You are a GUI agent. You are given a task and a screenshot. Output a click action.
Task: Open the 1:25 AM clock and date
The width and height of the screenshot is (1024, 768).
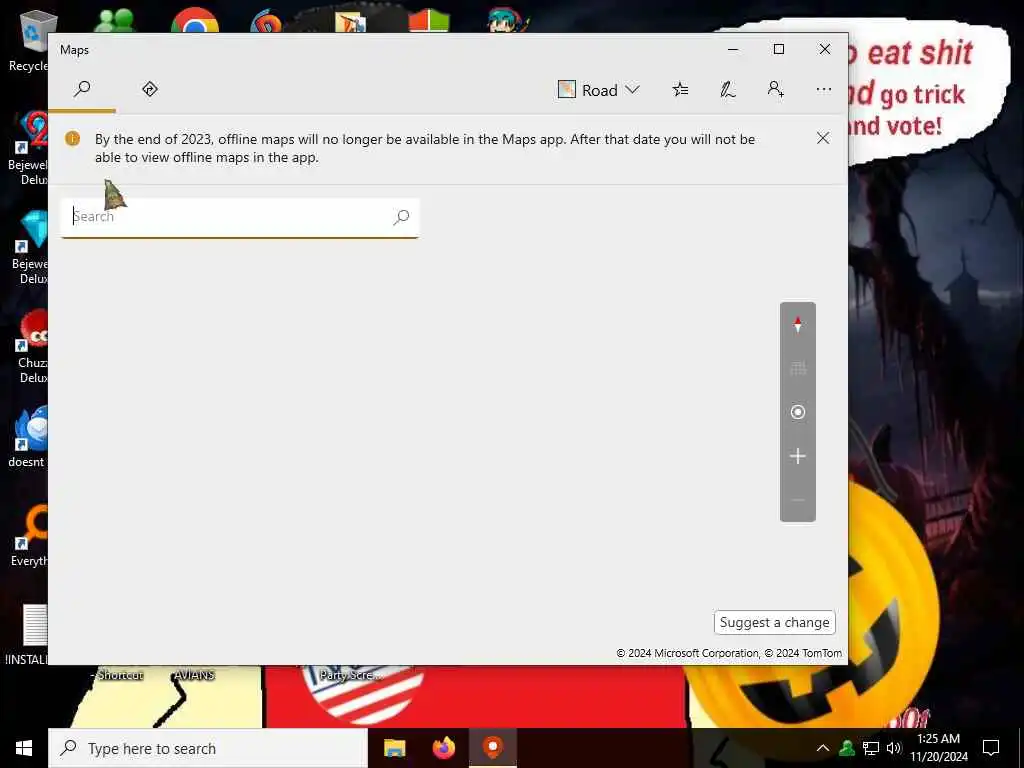tap(939, 748)
